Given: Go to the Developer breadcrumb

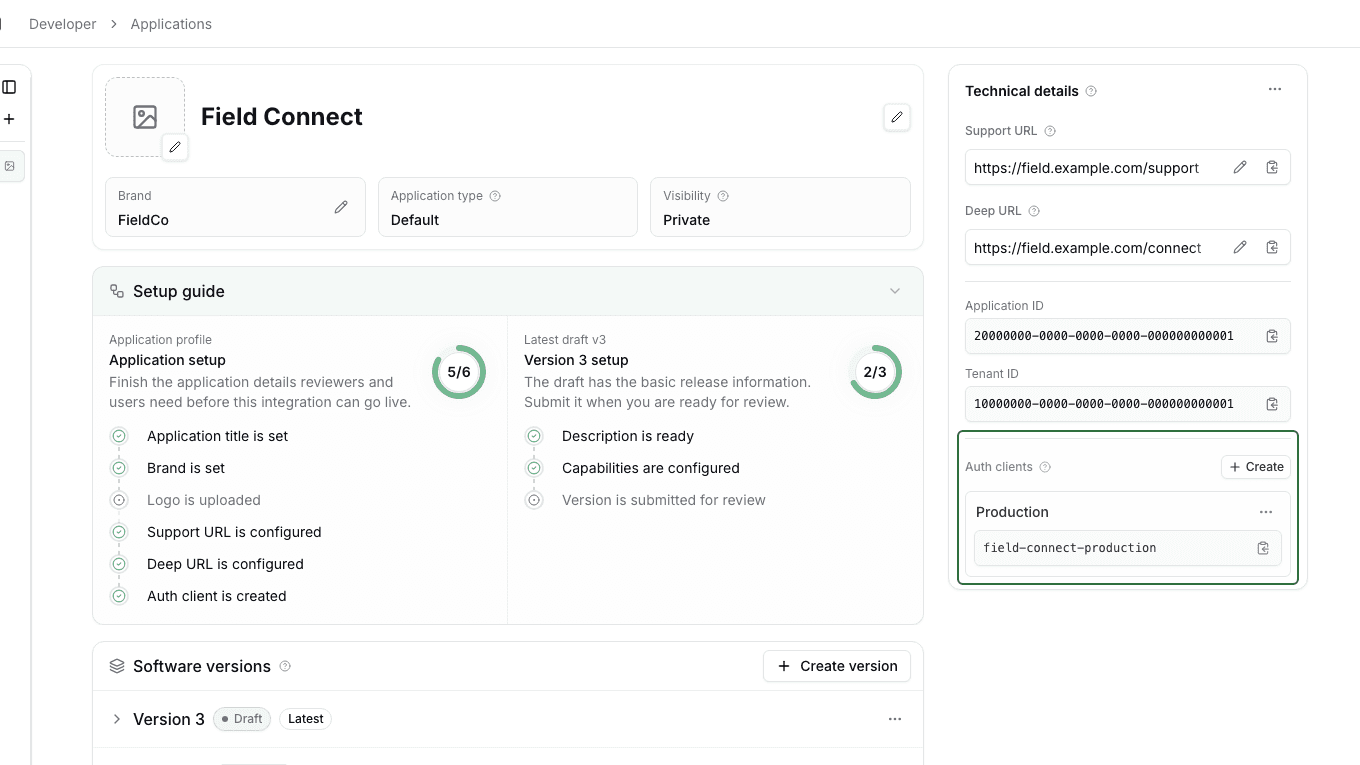Looking at the screenshot, I should [63, 24].
